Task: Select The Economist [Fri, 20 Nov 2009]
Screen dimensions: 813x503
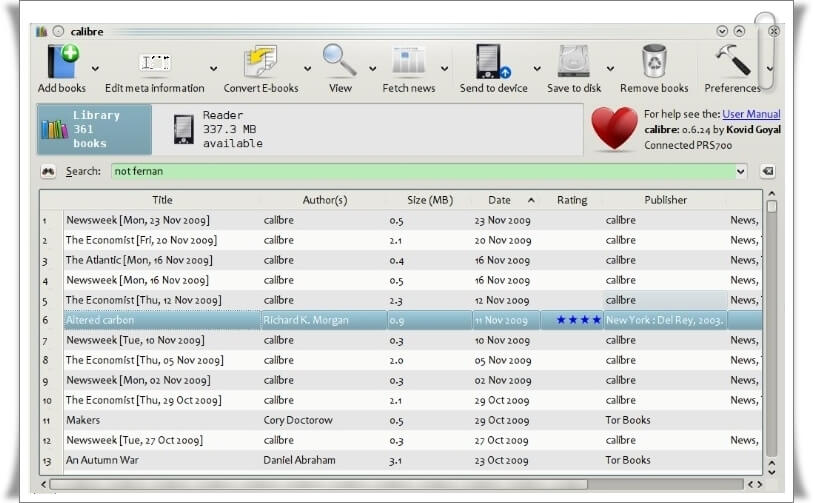Action: (x=141, y=241)
